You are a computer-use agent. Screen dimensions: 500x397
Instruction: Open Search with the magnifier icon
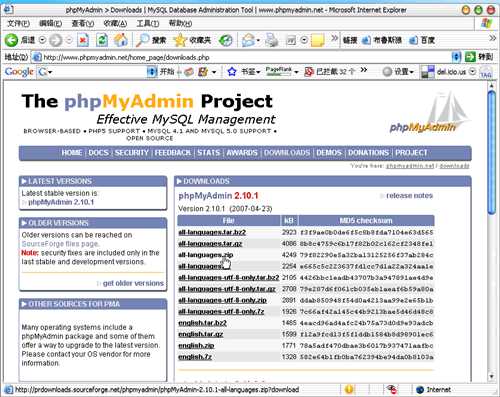(x=142, y=40)
